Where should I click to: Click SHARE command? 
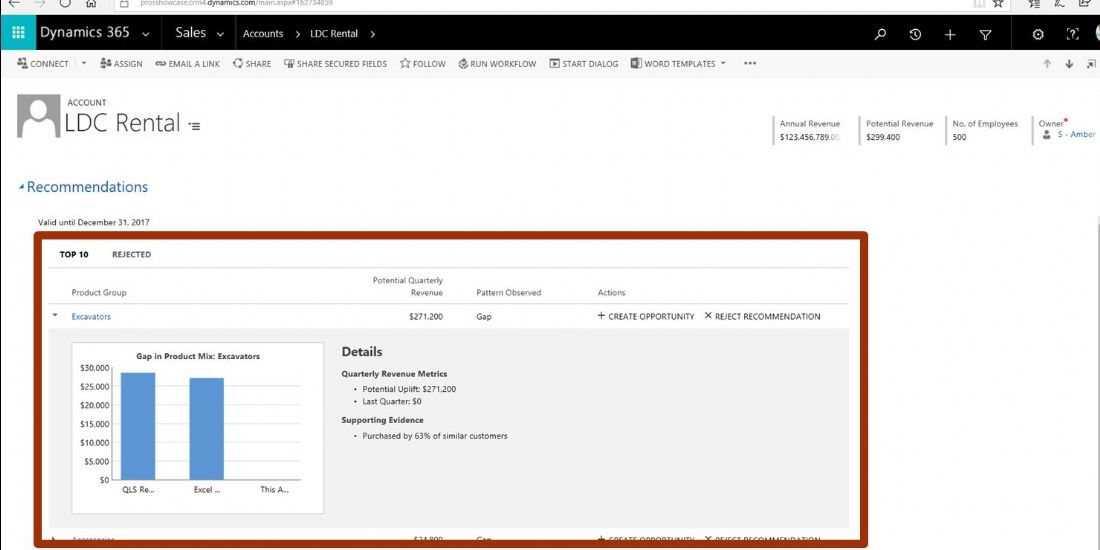pos(252,63)
